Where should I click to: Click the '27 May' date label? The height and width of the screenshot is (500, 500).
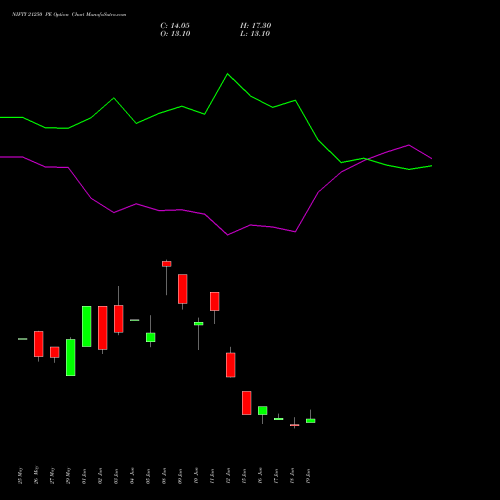[53, 476]
